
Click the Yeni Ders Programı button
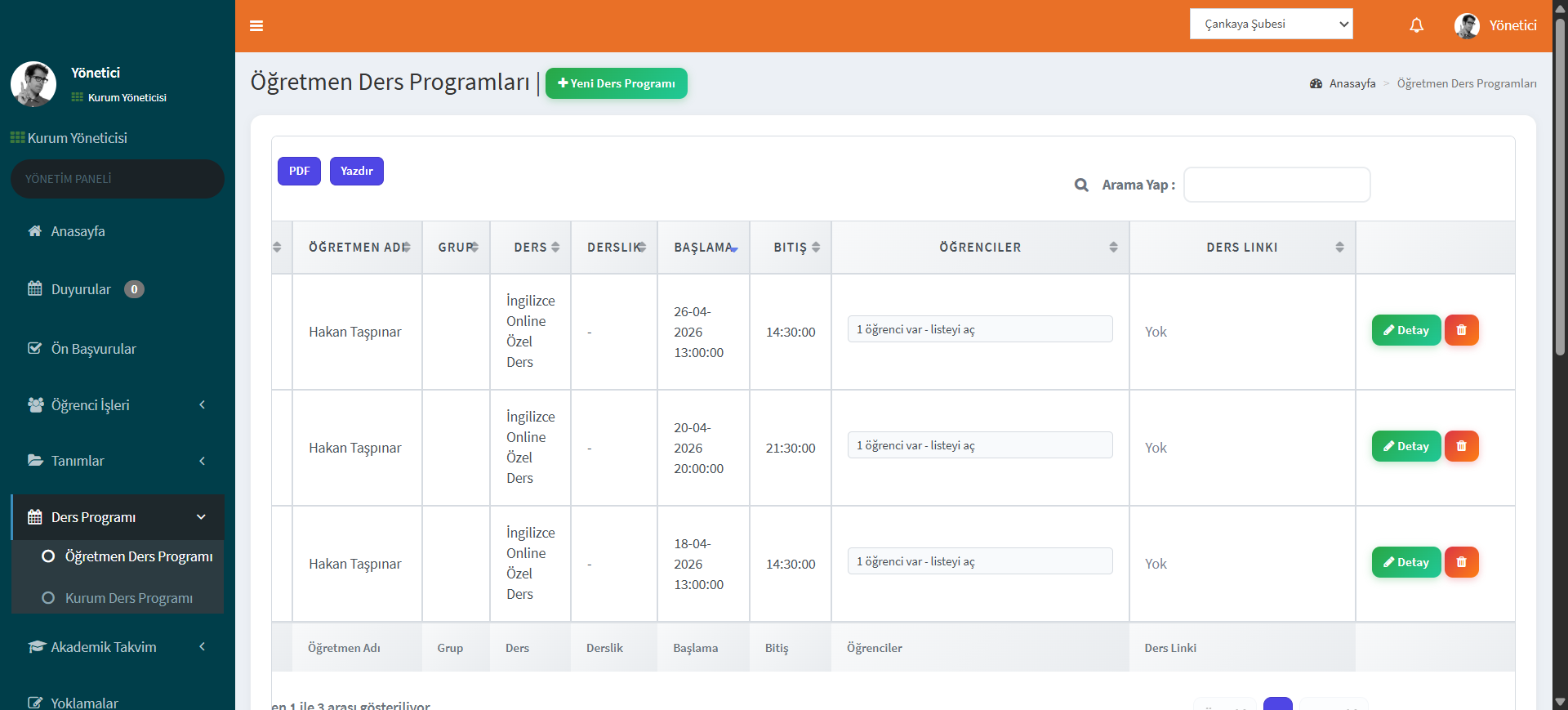(617, 83)
